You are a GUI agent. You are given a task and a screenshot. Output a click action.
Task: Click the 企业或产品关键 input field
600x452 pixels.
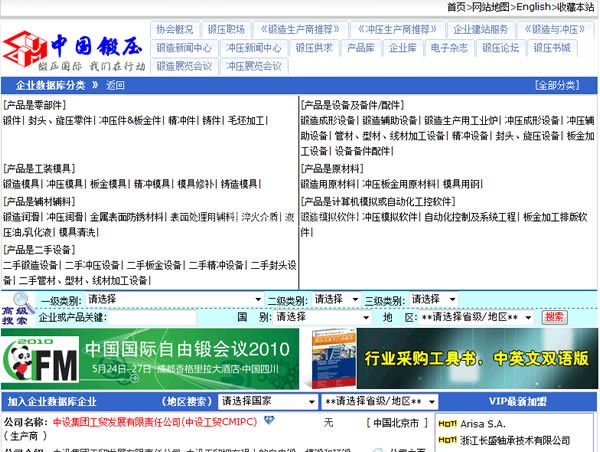(152, 317)
